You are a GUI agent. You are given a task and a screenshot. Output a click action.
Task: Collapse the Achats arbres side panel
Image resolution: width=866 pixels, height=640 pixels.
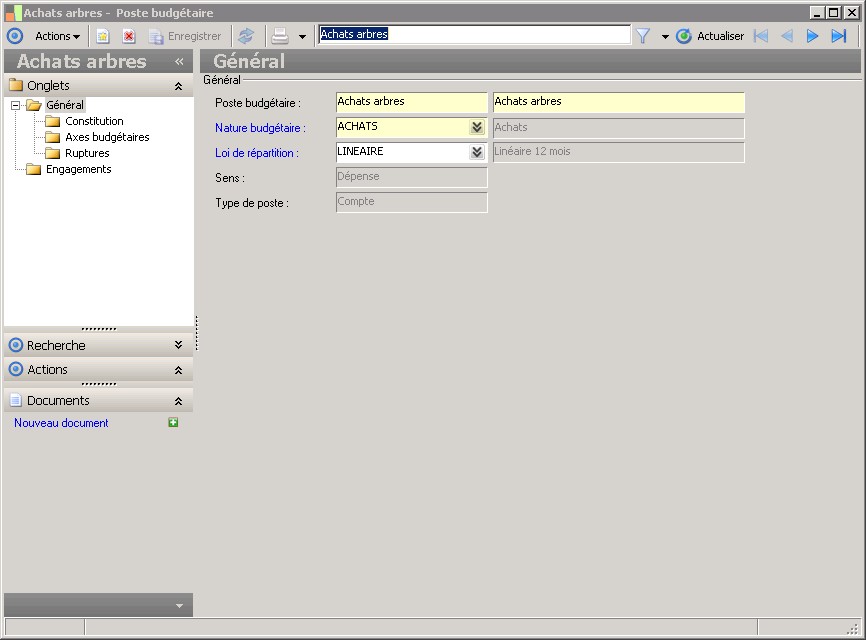tap(179, 62)
